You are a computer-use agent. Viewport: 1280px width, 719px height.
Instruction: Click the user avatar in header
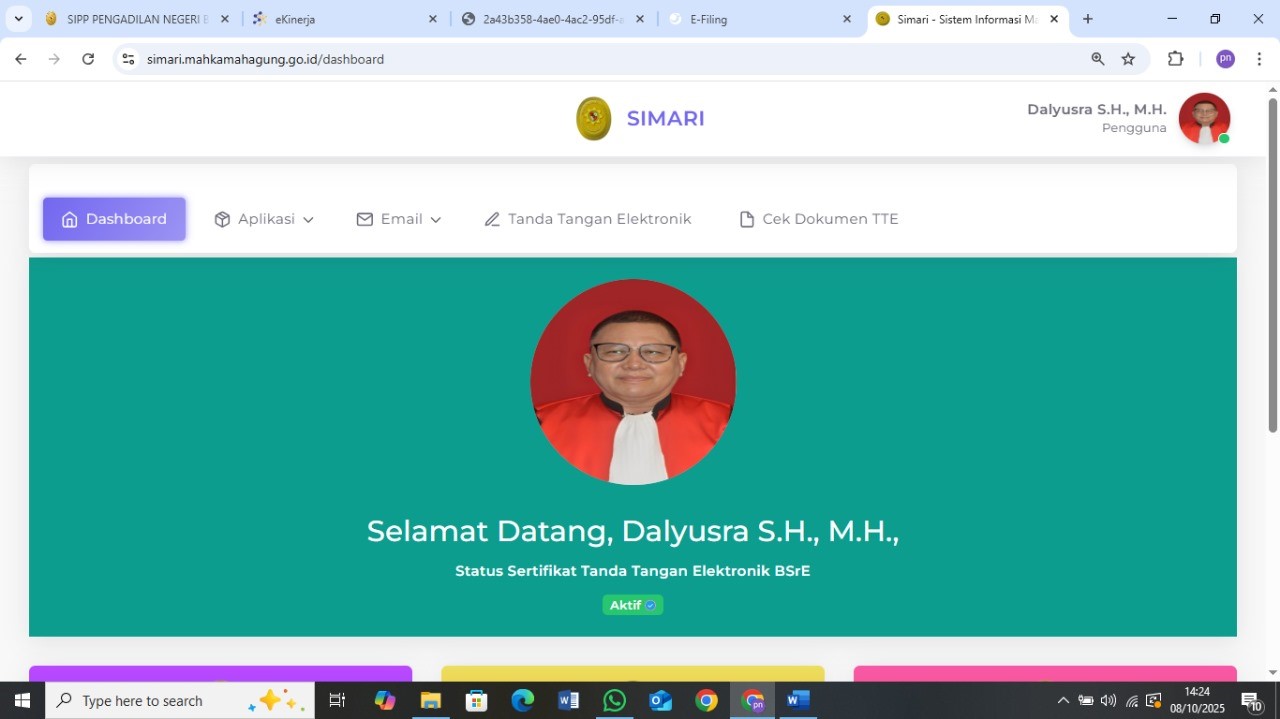pyautogui.click(x=1204, y=119)
